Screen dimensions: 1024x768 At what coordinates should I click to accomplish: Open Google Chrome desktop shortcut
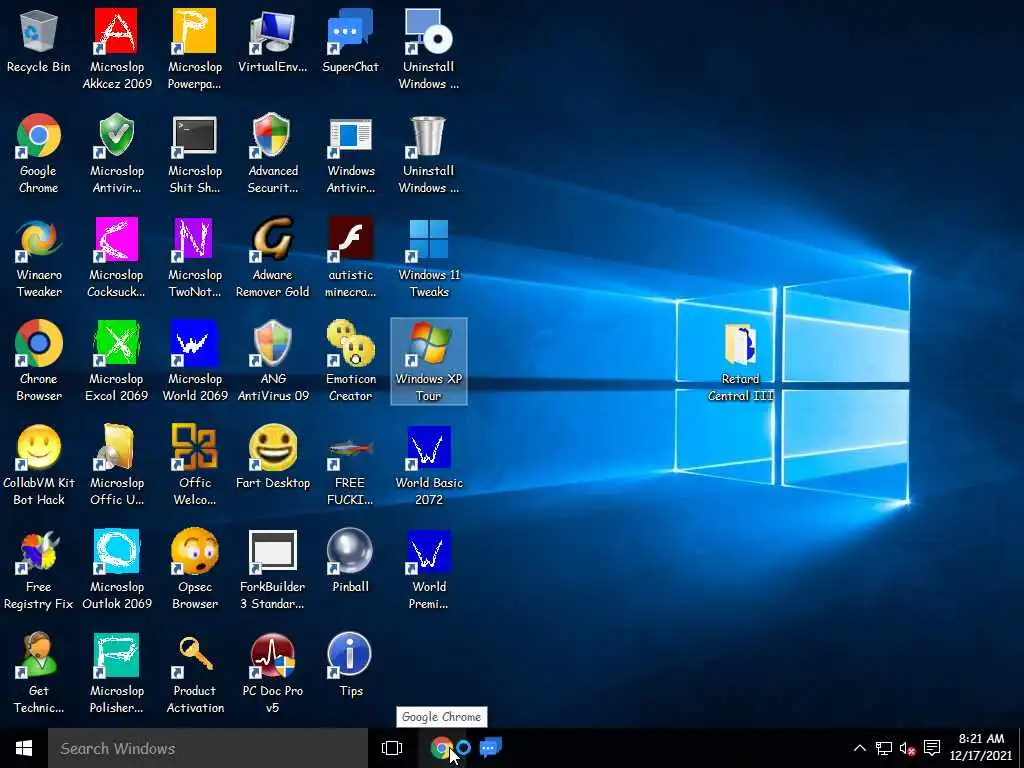39,153
